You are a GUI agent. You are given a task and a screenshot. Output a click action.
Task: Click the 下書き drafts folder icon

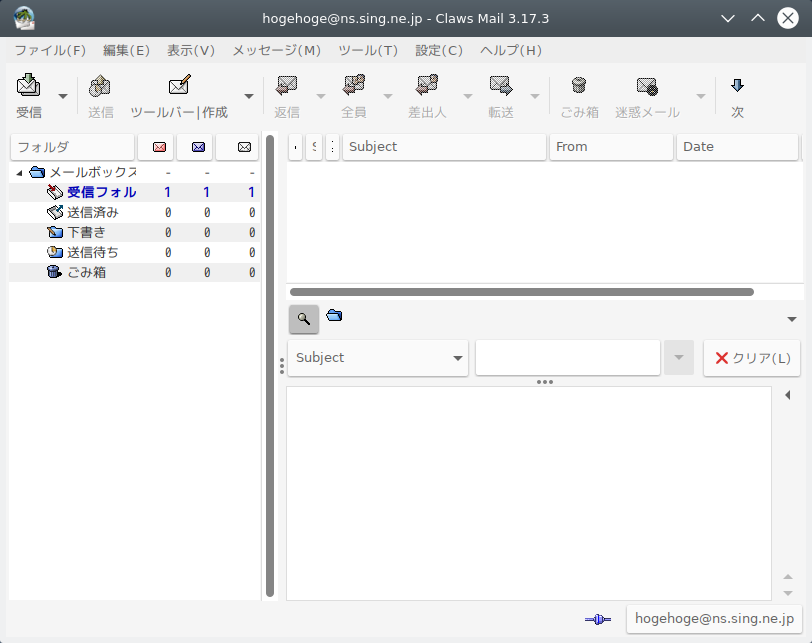(x=54, y=232)
